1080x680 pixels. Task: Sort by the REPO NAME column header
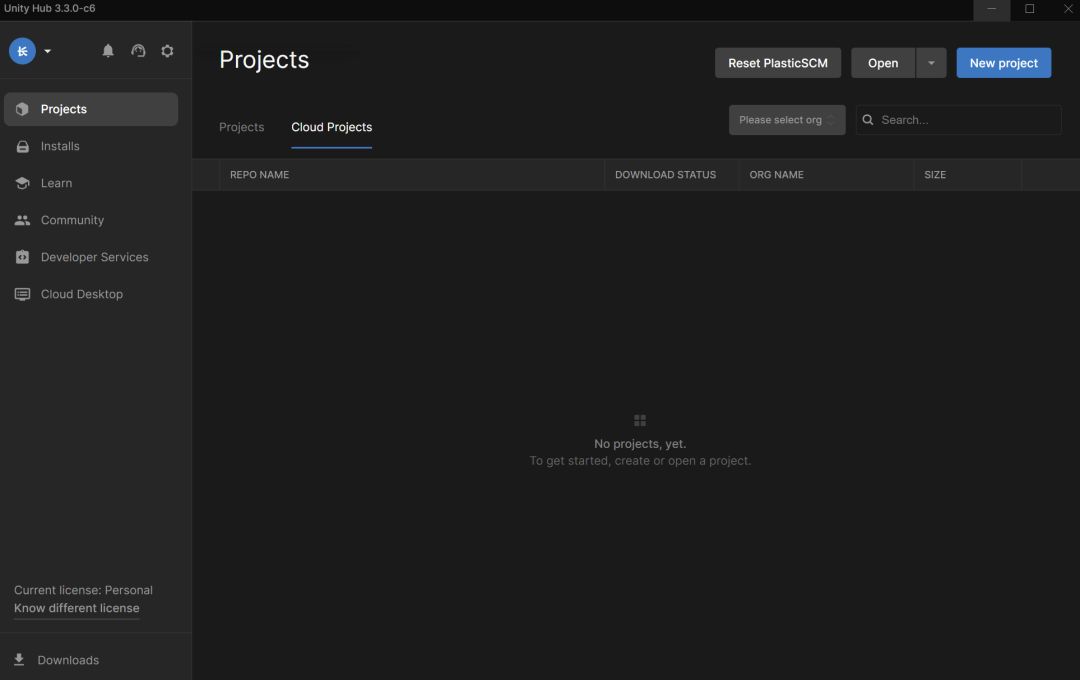[260, 175]
